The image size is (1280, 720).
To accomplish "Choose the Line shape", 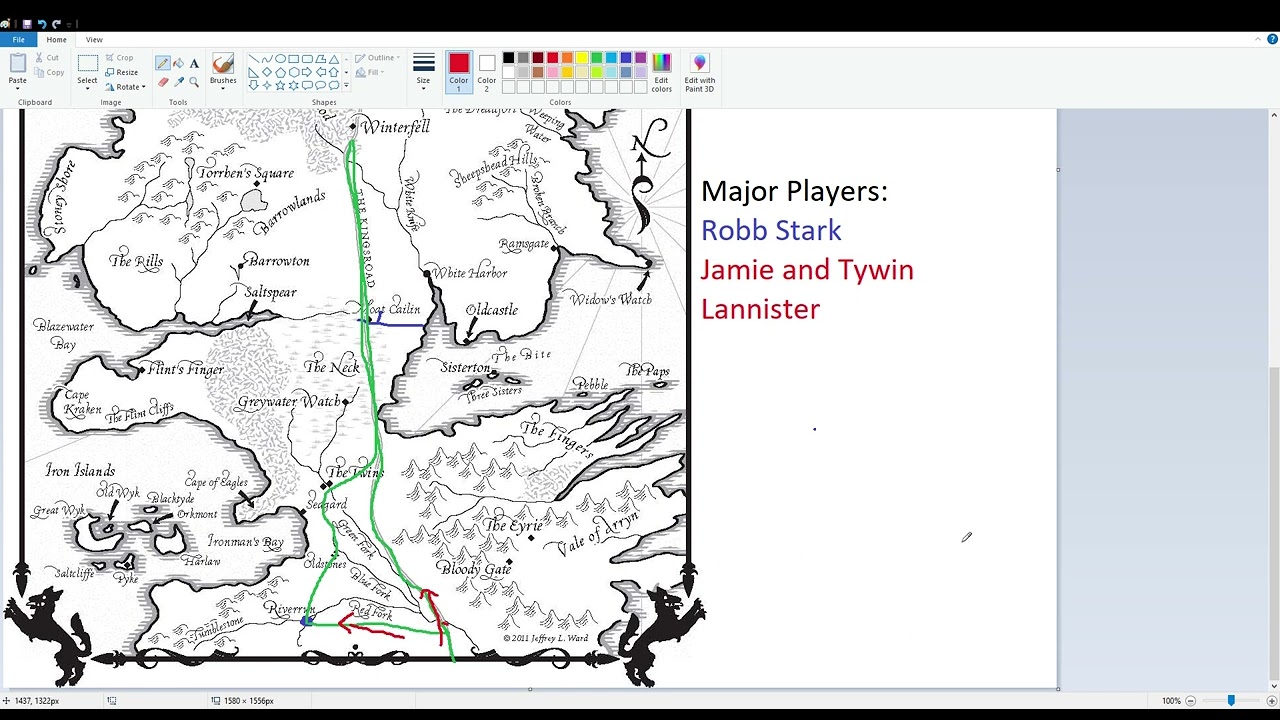I will [x=254, y=59].
